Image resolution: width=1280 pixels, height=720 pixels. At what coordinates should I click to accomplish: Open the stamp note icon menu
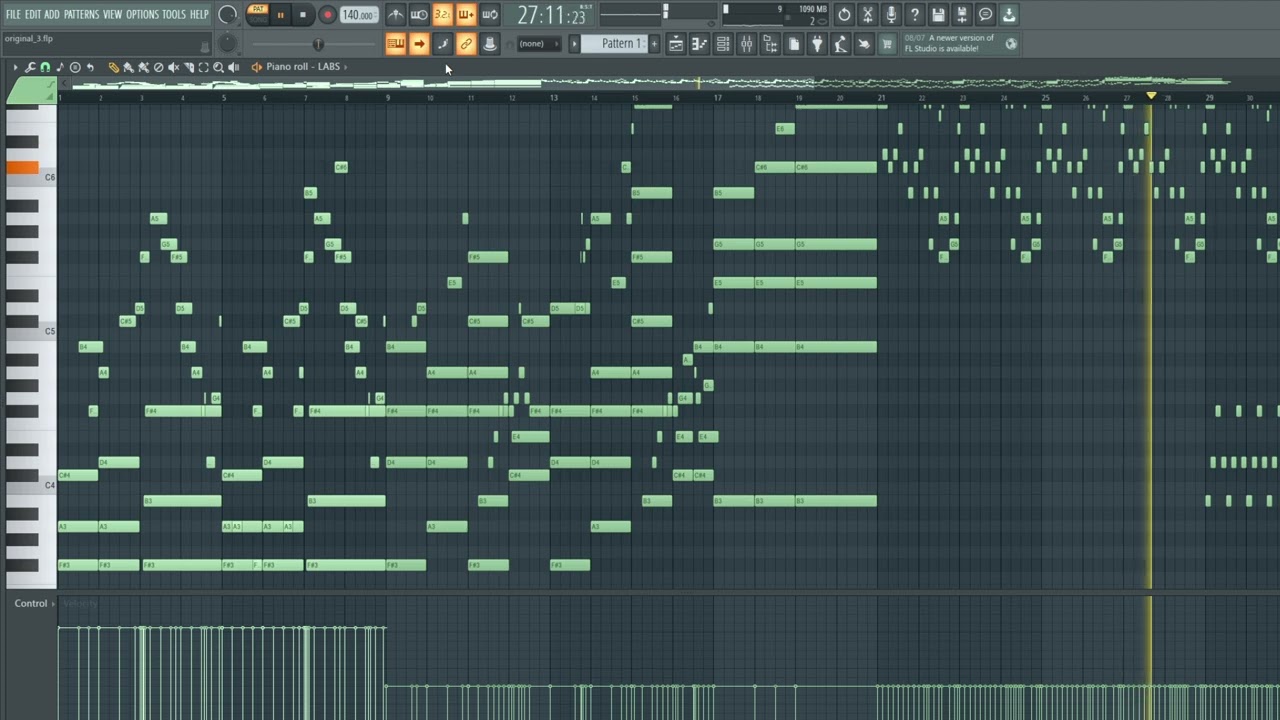pos(60,67)
